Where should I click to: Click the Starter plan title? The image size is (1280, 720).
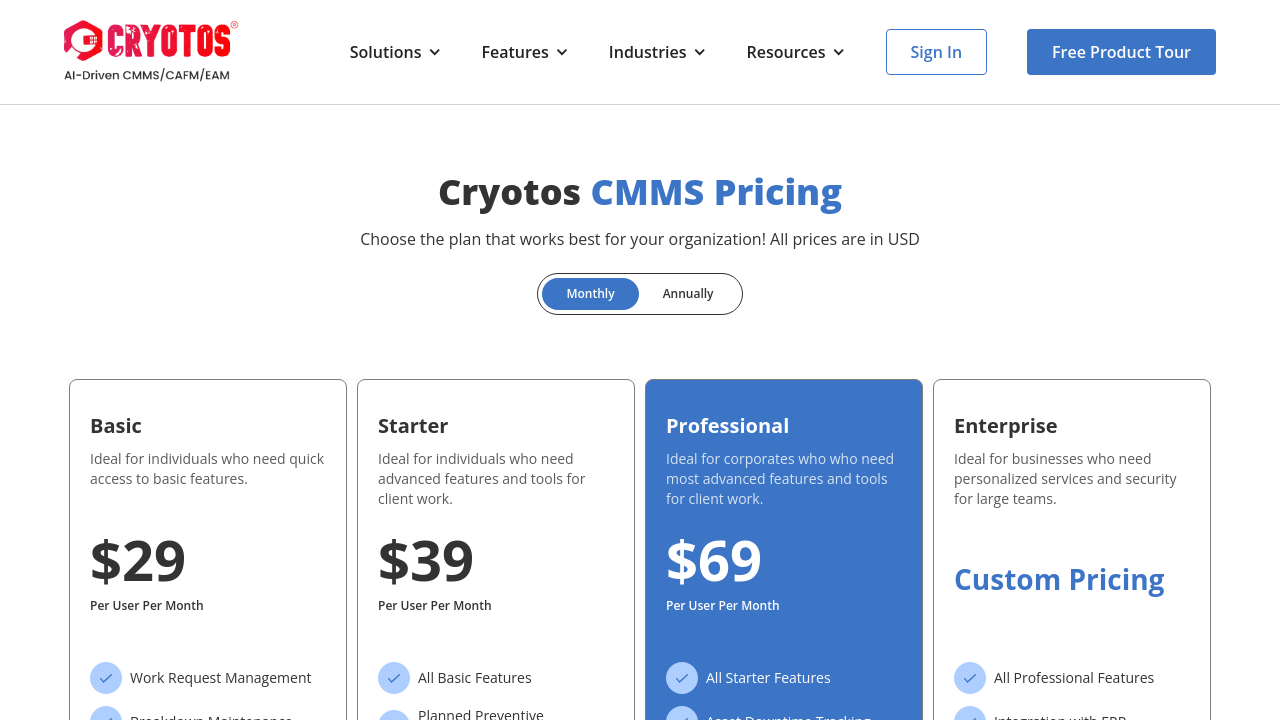(x=413, y=426)
